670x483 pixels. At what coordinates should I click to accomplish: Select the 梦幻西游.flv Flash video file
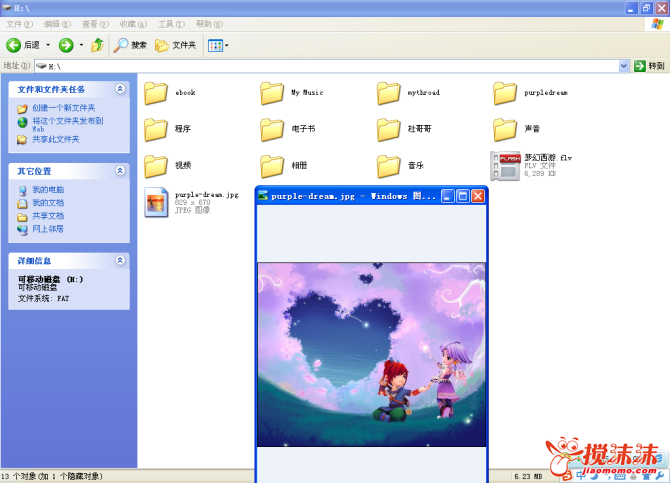[x=531, y=166]
